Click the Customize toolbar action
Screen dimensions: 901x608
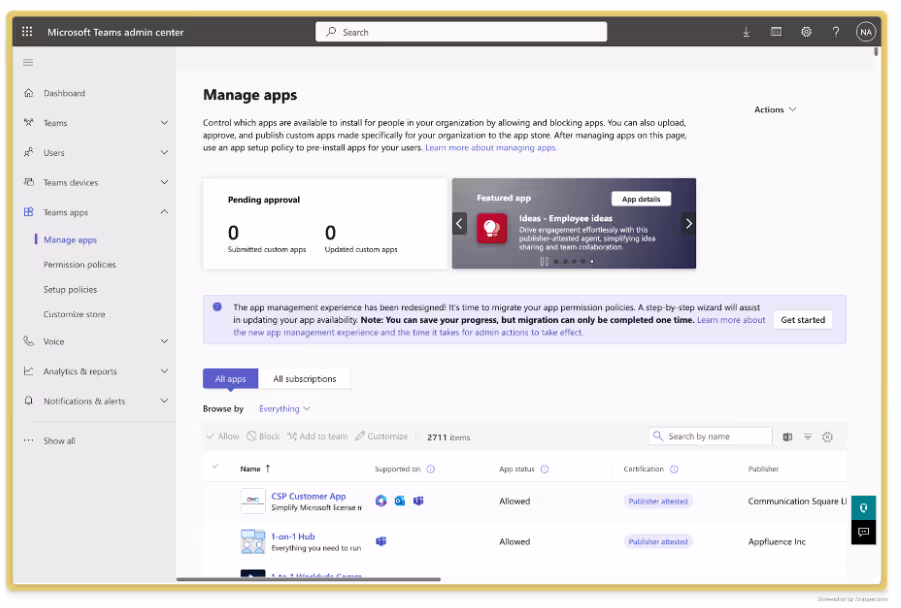pyautogui.click(x=382, y=436)
